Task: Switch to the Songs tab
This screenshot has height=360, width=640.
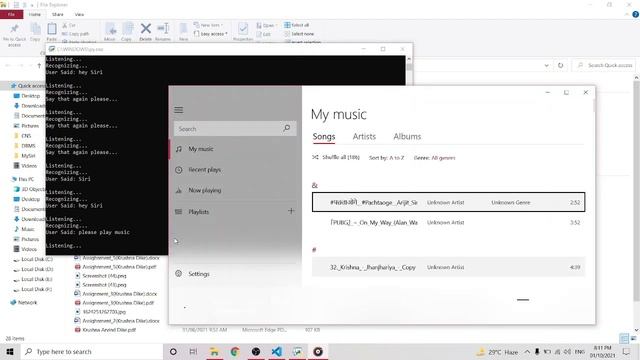Action: [x=324, y=136]
